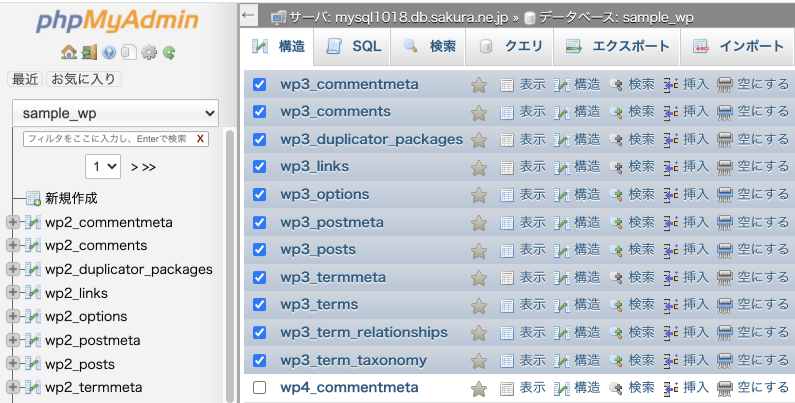
Task: Expand wp2_termmeta tree node
Action: click(x=13, y=387)
